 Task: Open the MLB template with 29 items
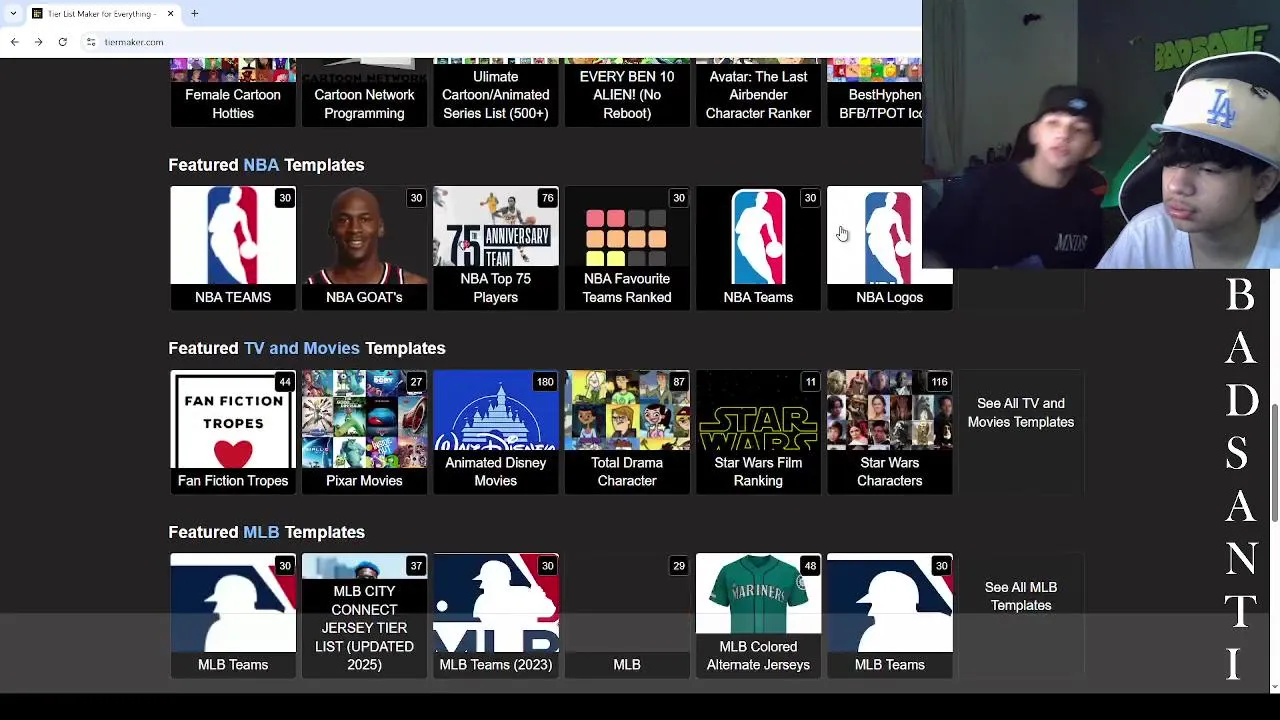tap(627, 616)
